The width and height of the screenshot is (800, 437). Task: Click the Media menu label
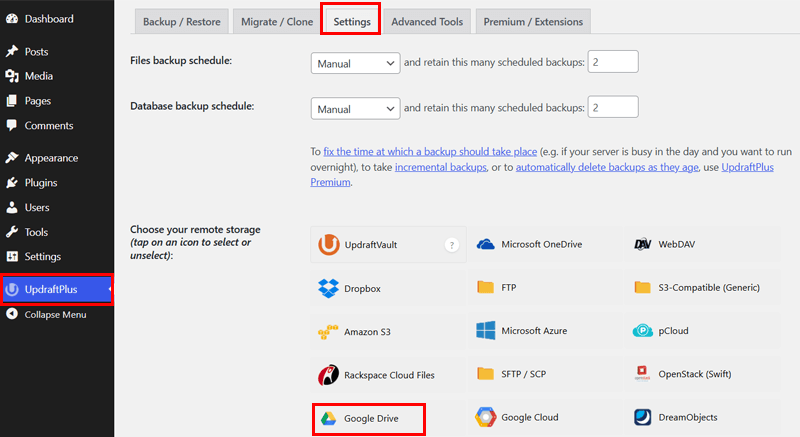(39, 76)
